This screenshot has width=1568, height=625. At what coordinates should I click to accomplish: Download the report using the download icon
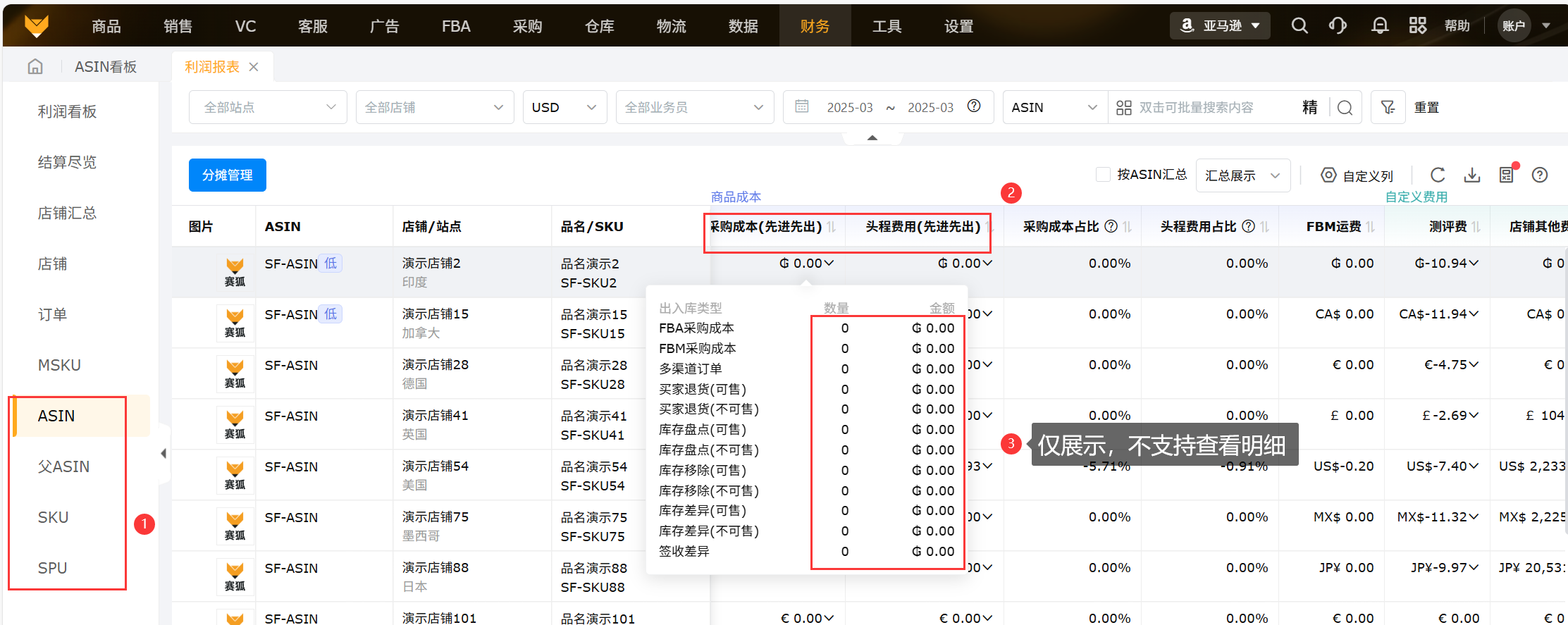point(1472,175)
